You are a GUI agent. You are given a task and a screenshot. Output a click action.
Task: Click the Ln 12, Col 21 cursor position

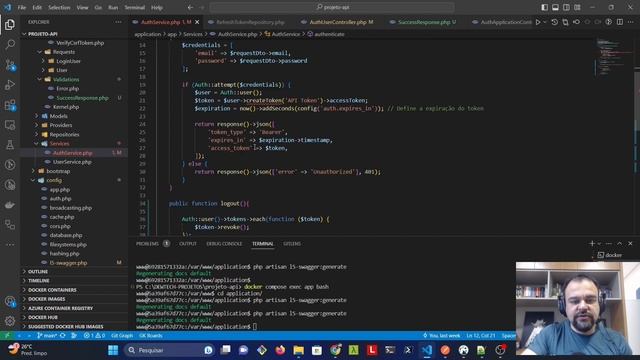point(481,336)
